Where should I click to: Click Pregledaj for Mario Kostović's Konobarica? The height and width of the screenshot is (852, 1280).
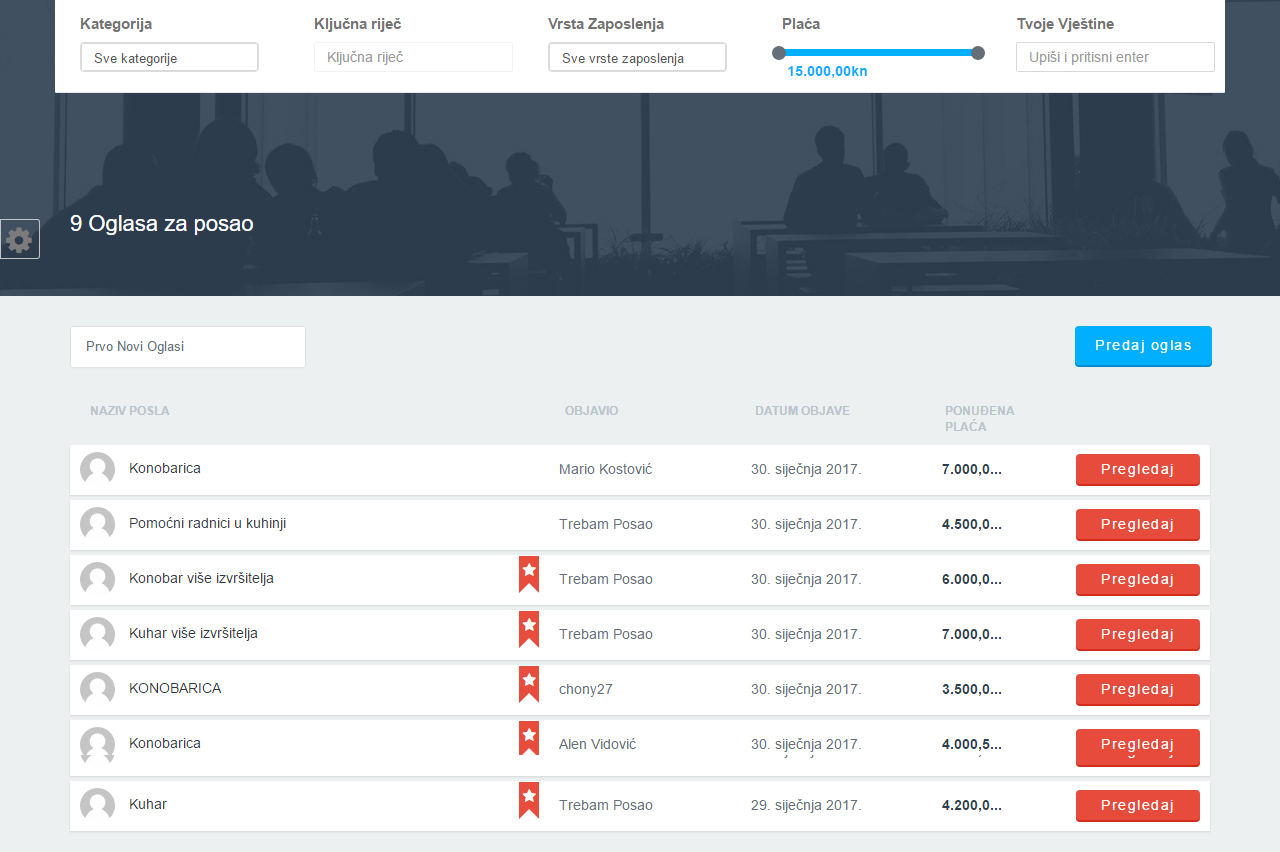pos(1138,470)
